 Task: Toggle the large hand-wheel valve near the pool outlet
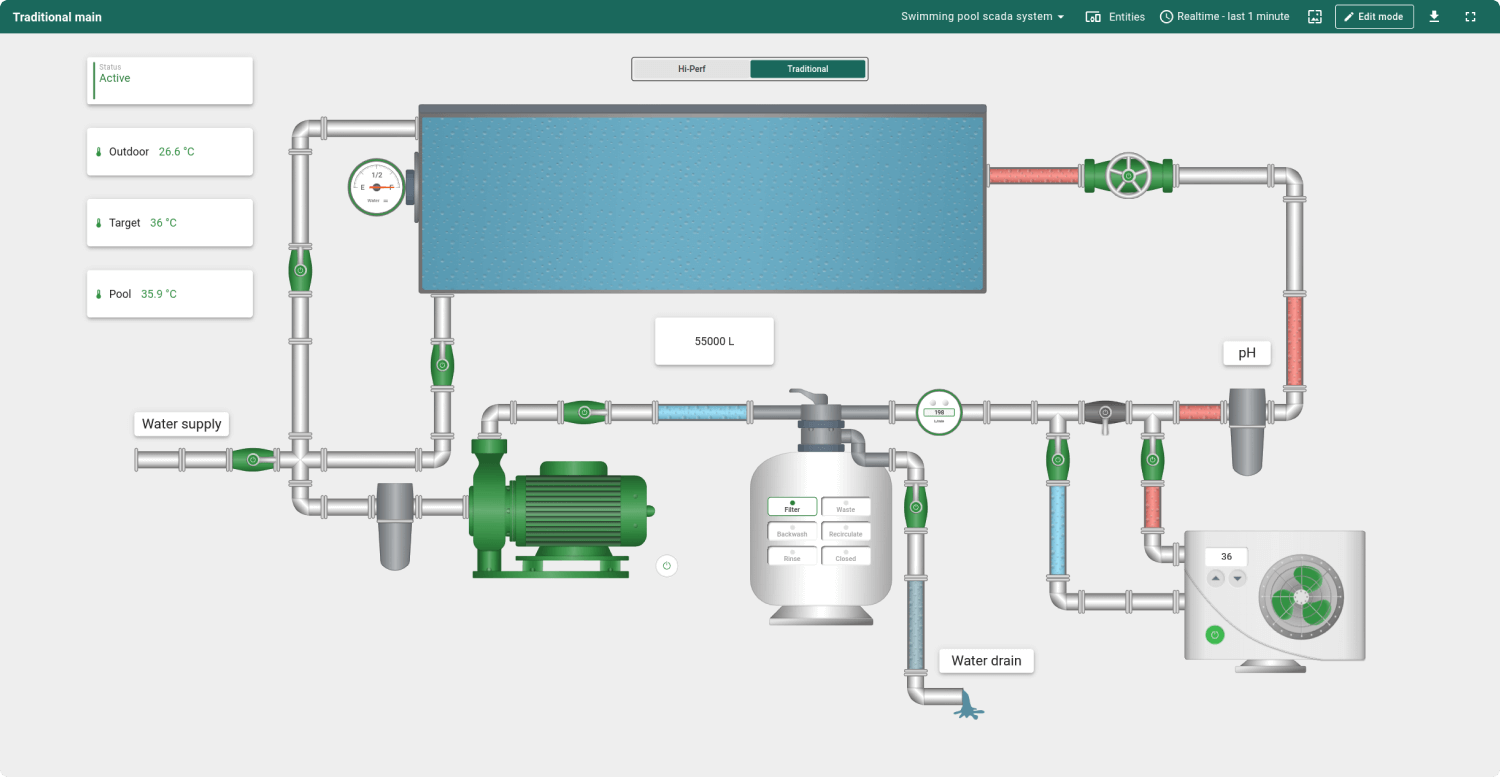(x=1128, y=176)
